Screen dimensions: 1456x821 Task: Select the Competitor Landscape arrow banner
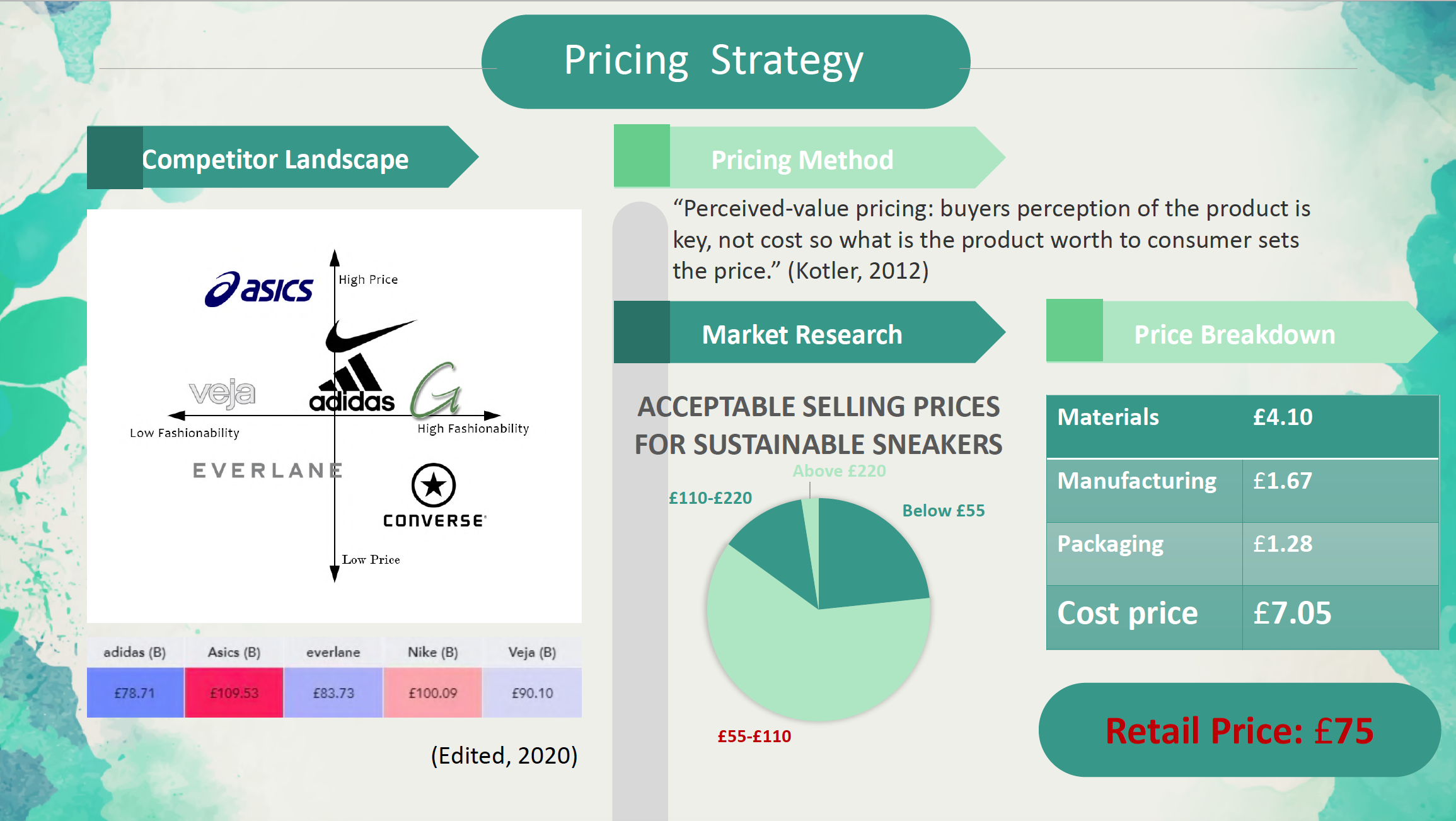click(x=282, y=157)
